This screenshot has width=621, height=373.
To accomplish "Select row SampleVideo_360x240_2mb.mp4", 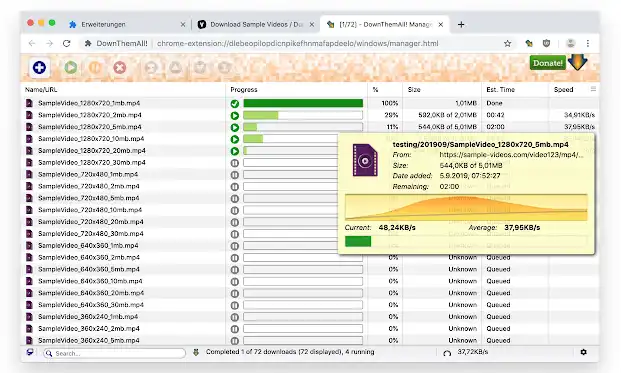I will [310, 329].
